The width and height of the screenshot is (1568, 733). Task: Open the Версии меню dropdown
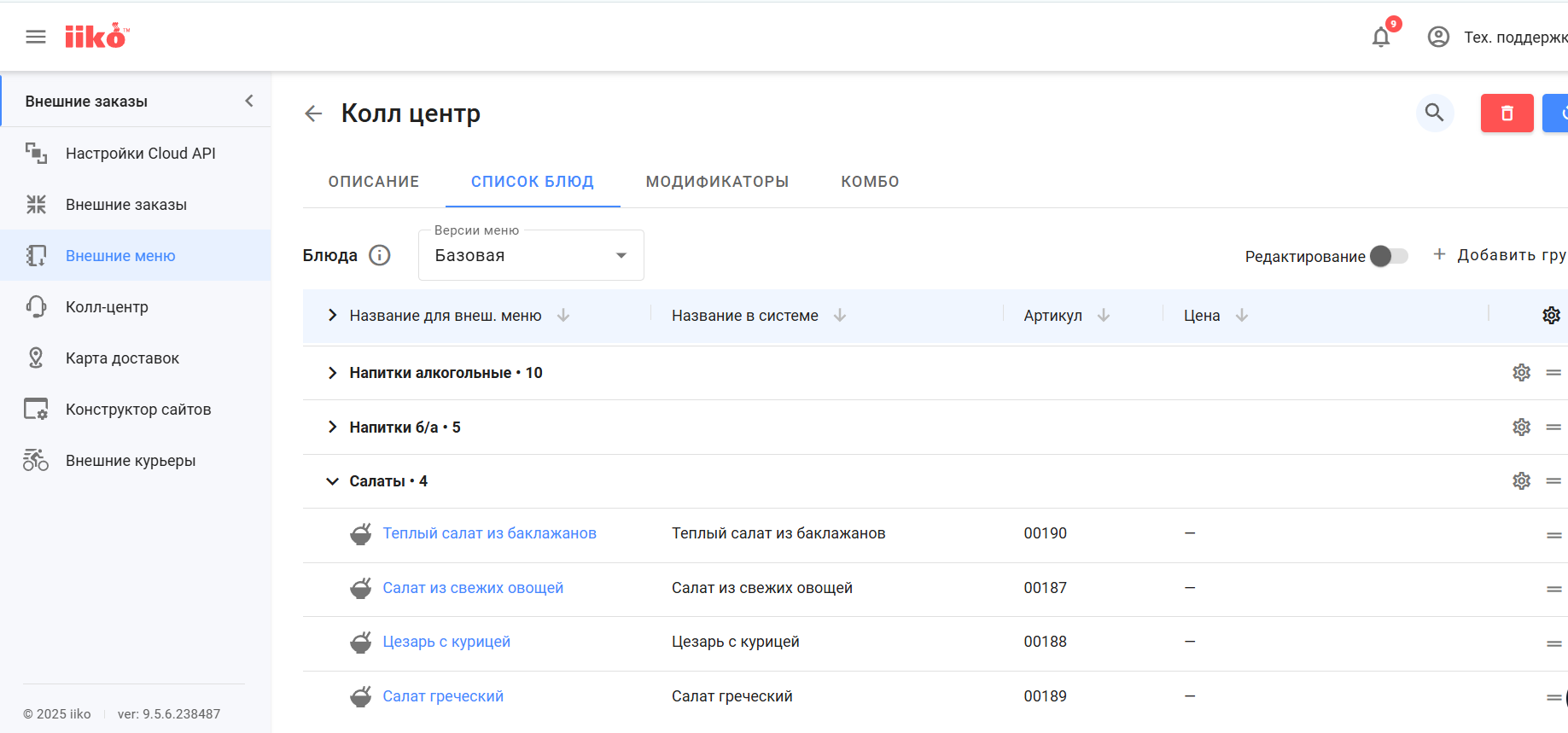pos(531,255)
